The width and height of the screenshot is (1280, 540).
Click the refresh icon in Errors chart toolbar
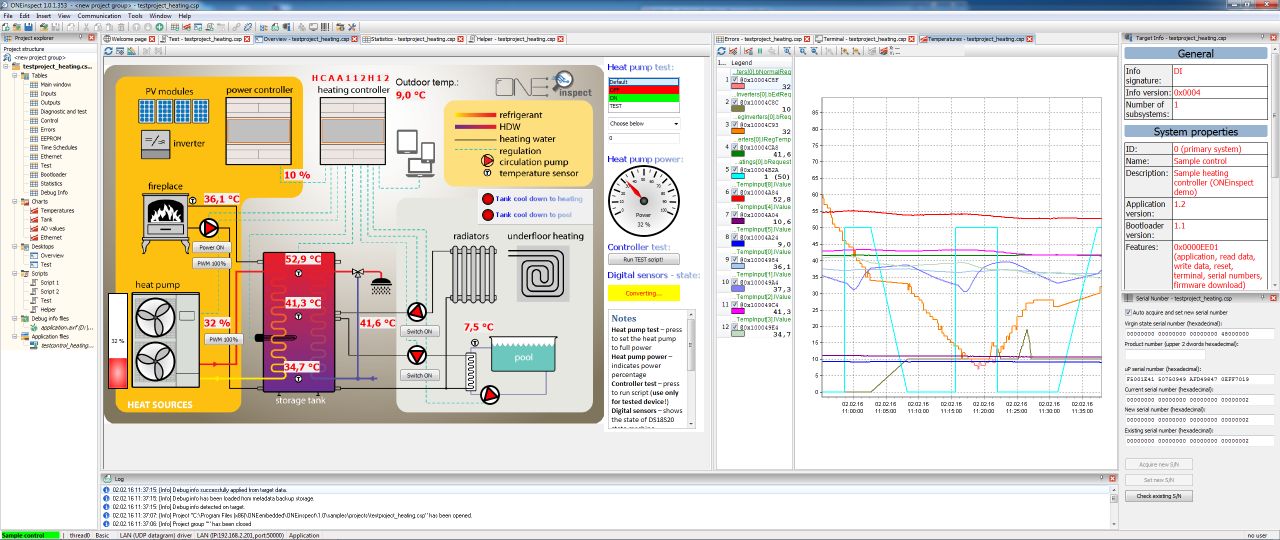click(x=723, y=50)
